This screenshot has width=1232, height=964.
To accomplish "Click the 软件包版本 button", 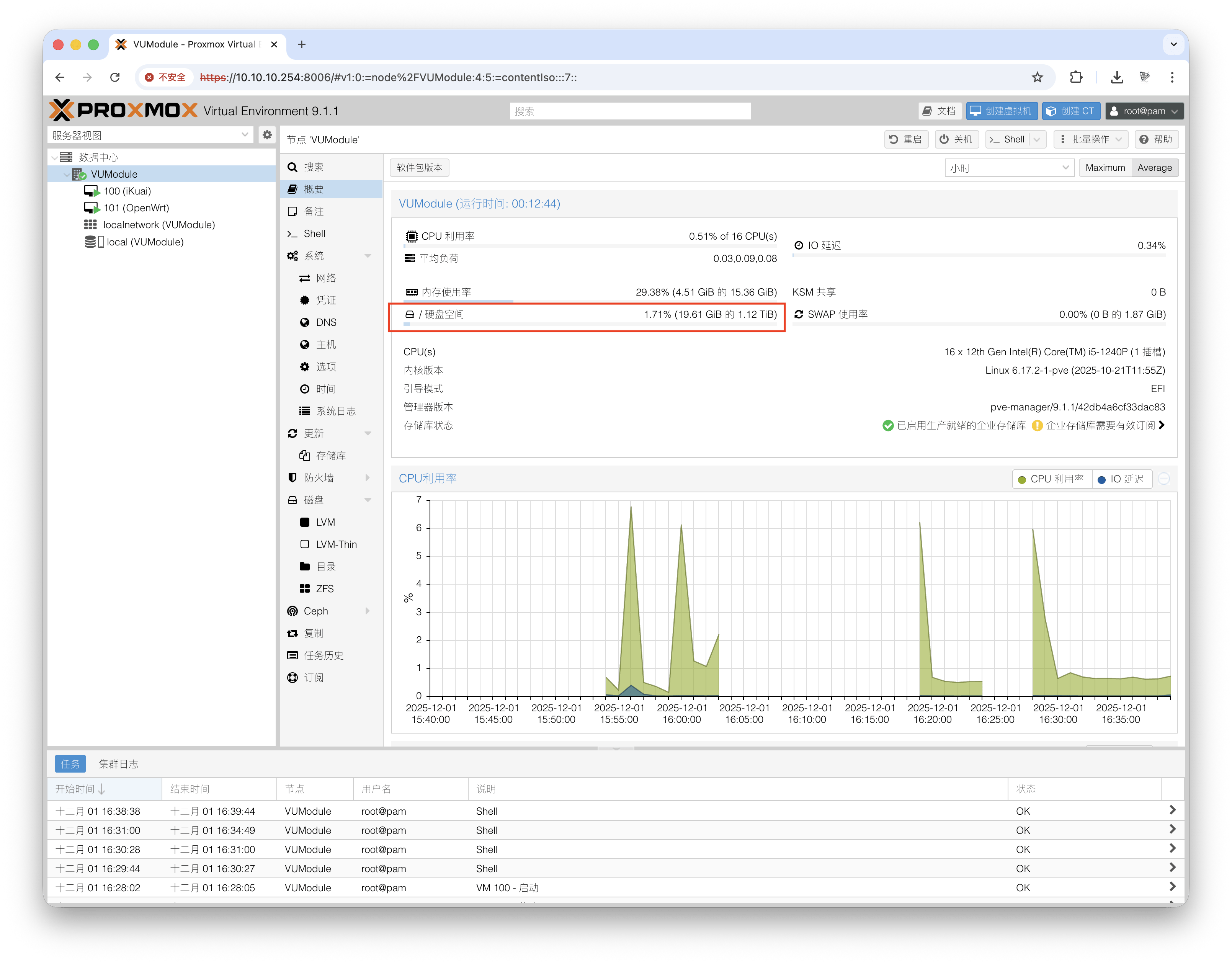I will click(419, 168).
